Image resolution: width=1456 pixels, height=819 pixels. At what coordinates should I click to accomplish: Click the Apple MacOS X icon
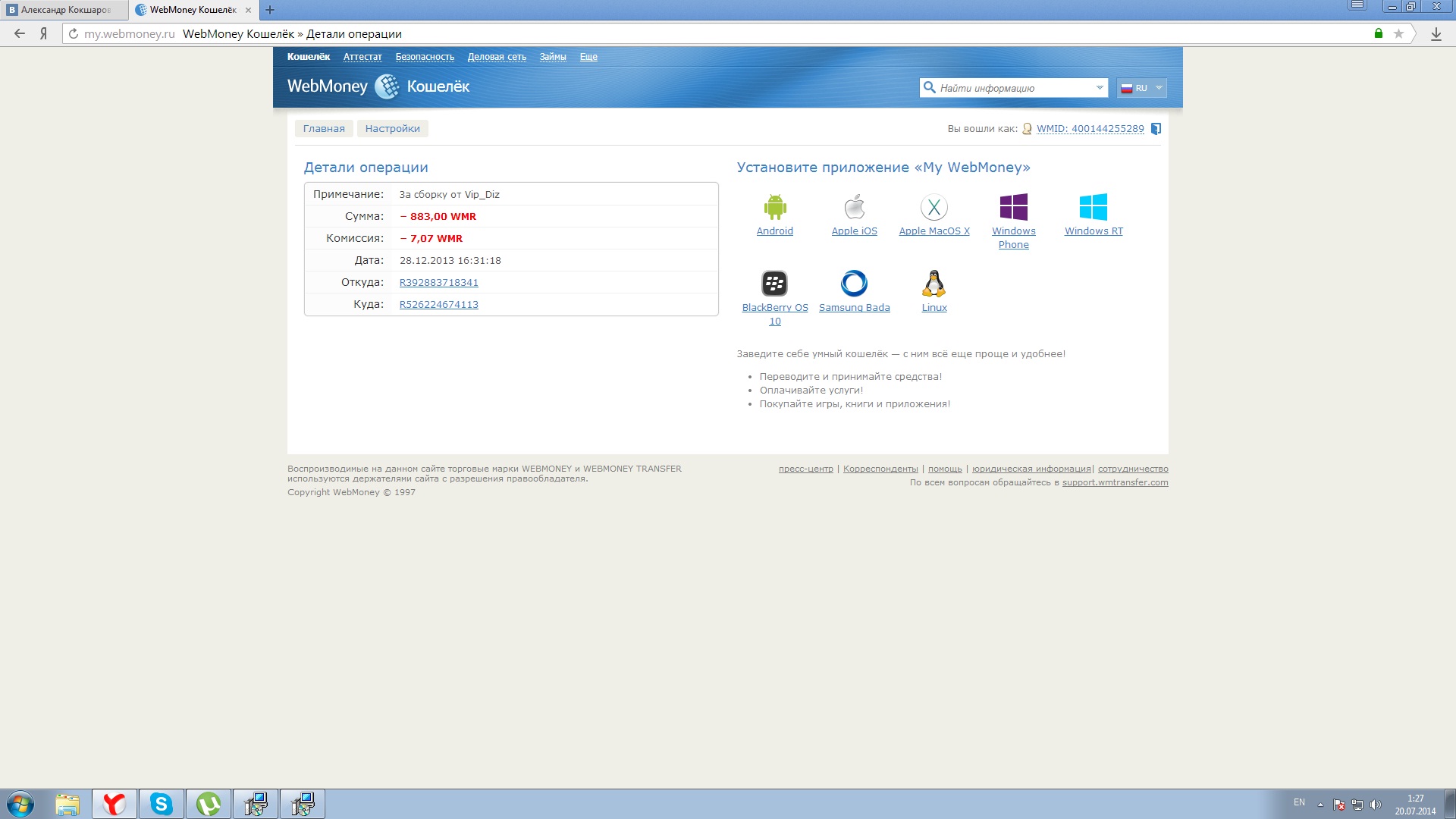pos(934,207)
